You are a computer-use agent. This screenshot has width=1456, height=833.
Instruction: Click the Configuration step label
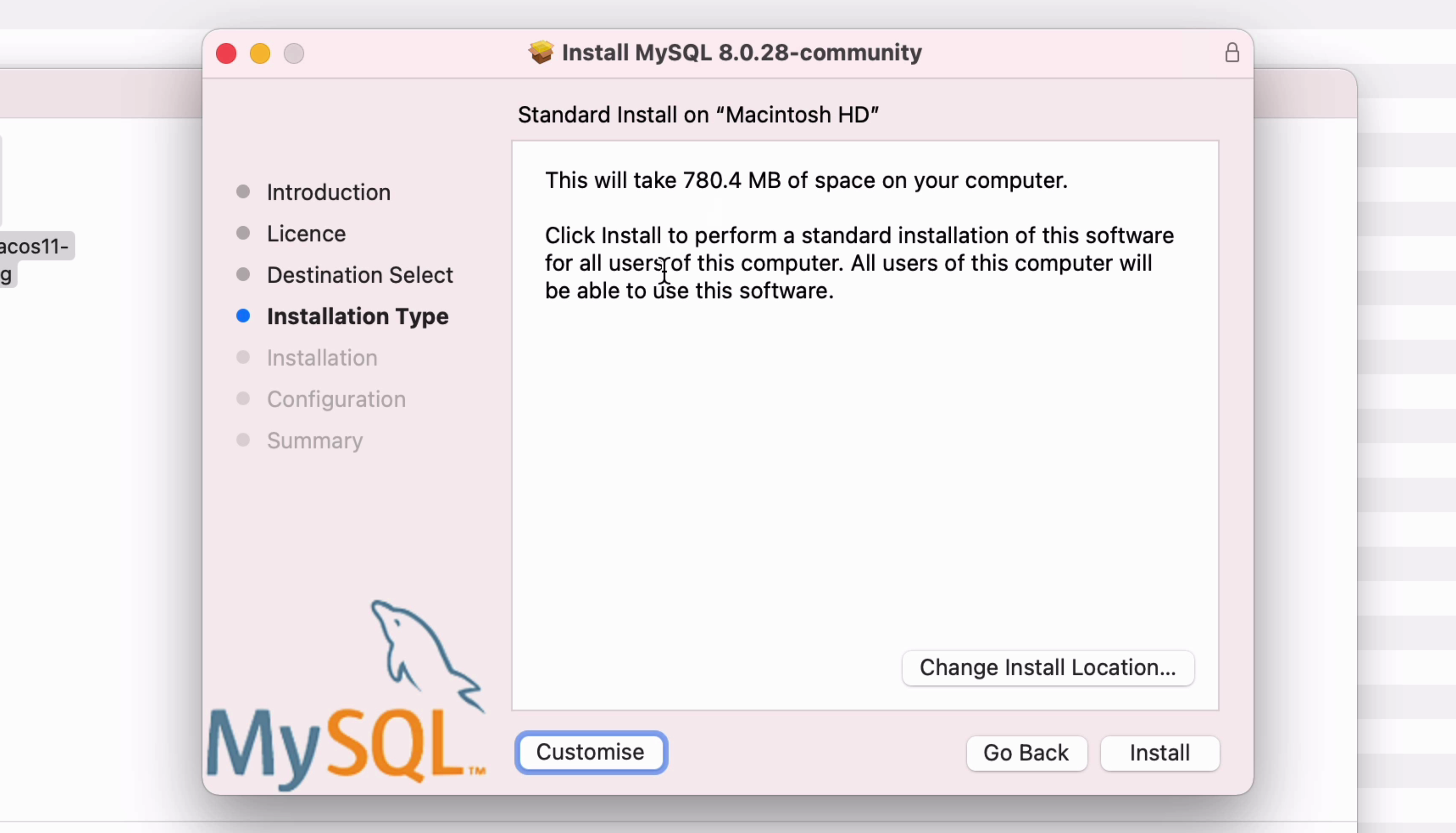(x=336, y=399)
